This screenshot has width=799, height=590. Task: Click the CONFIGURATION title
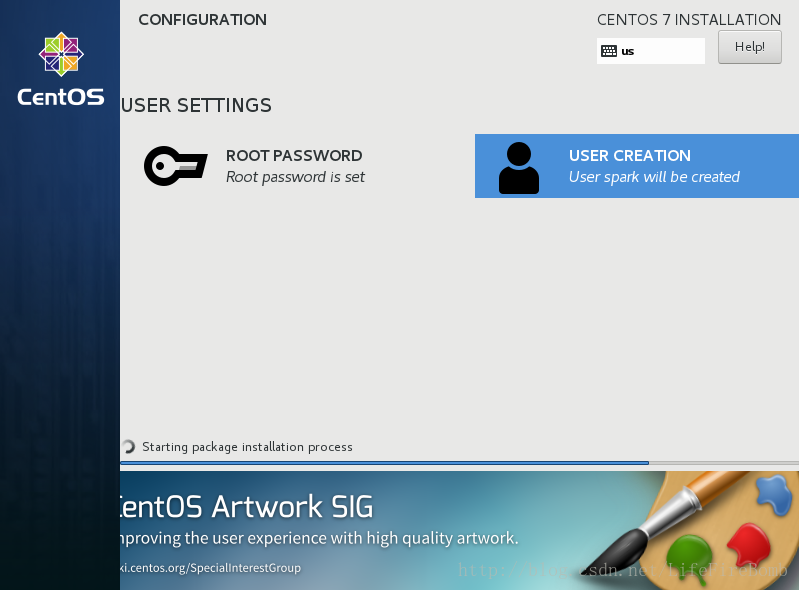(203, 19)
